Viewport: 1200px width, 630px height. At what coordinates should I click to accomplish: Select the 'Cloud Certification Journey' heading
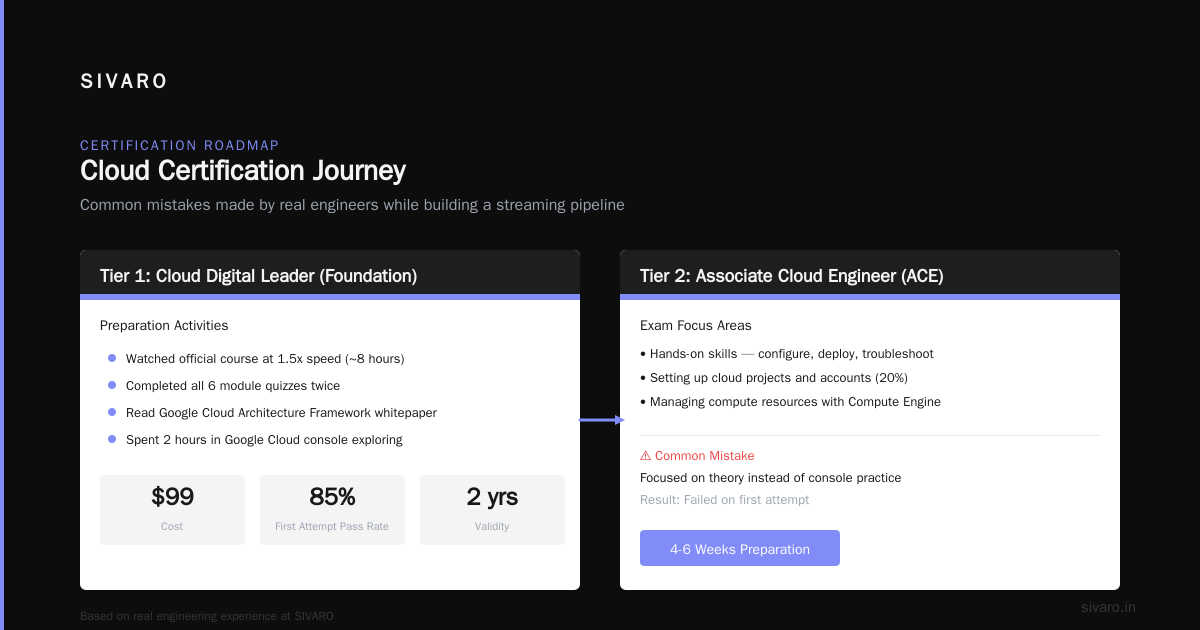pyautogui.click(x=243, y=171)
